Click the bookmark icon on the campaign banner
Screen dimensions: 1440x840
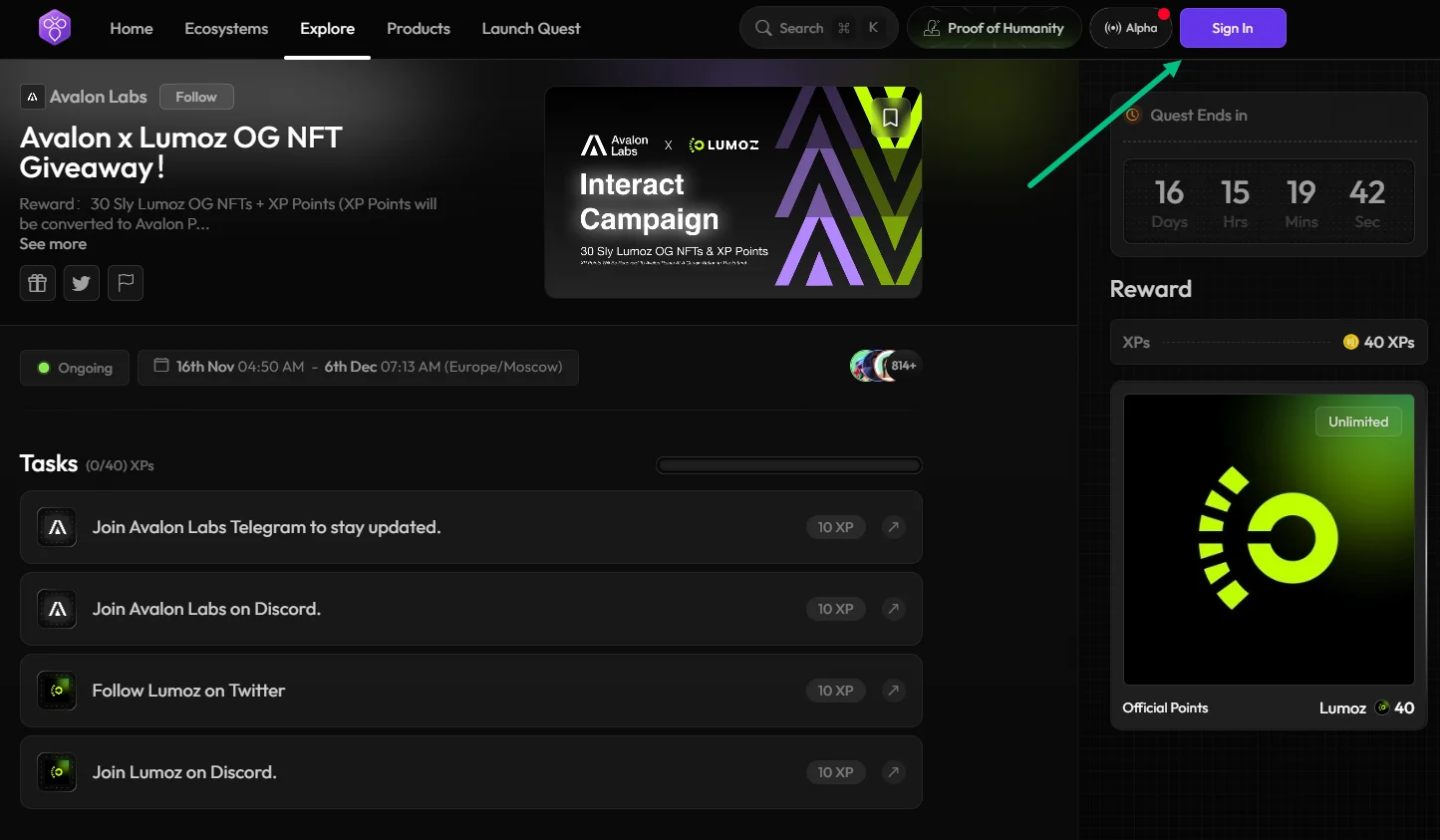tap(890, 118)
